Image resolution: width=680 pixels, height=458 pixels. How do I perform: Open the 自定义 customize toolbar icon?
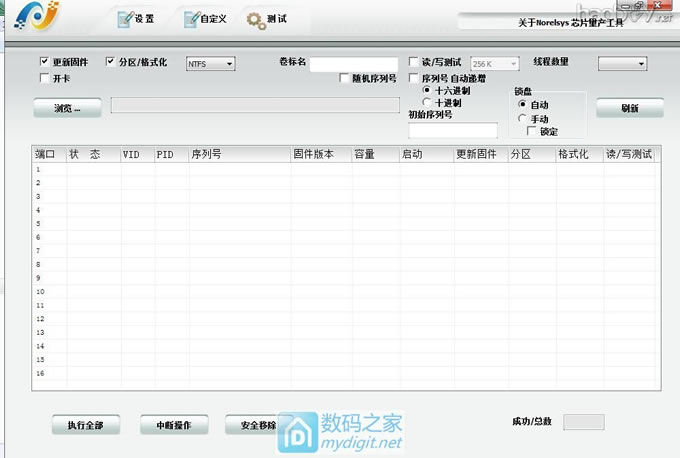(x=191, y=19)
